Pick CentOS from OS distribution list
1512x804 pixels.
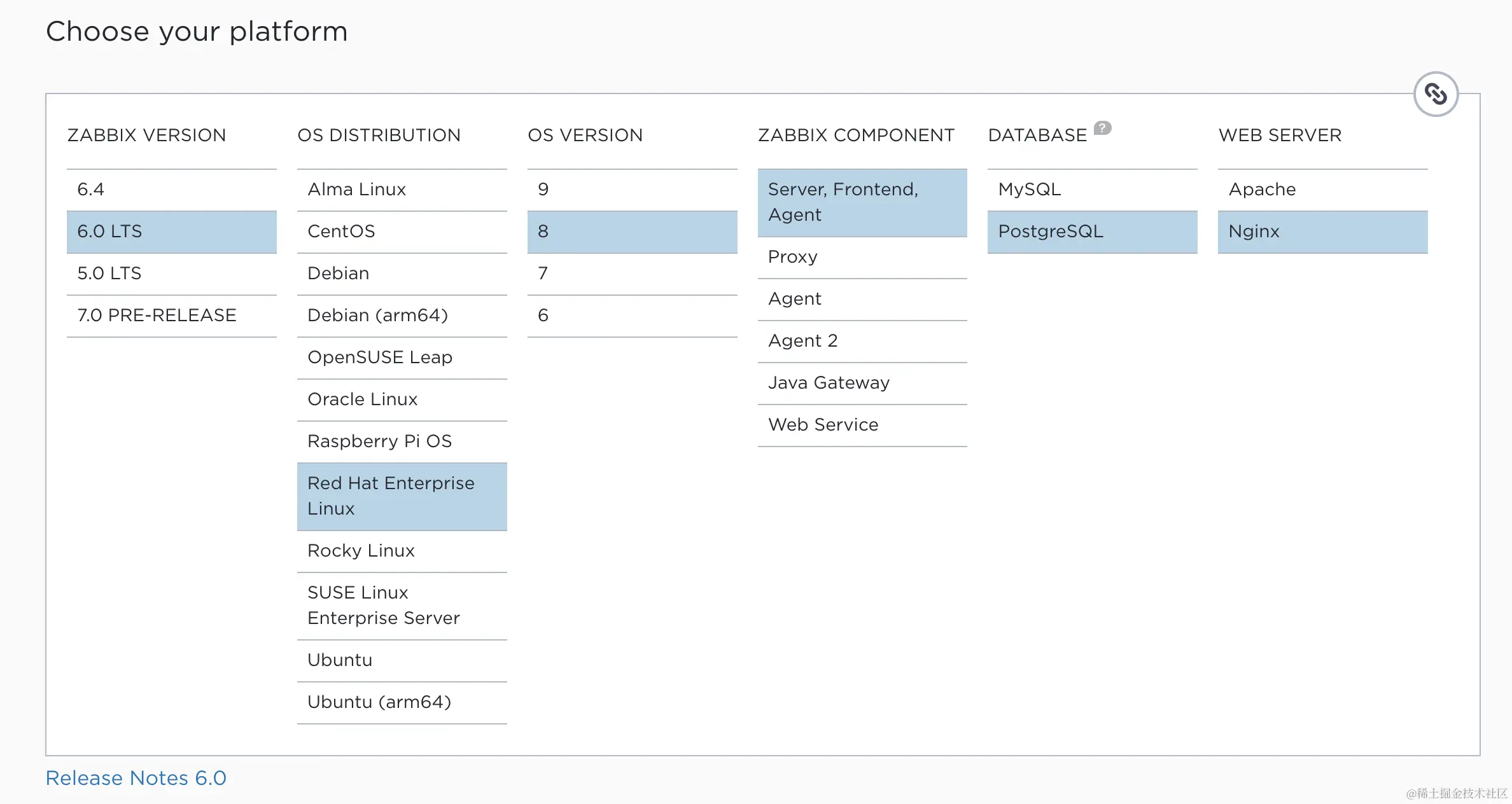point(402,232)
